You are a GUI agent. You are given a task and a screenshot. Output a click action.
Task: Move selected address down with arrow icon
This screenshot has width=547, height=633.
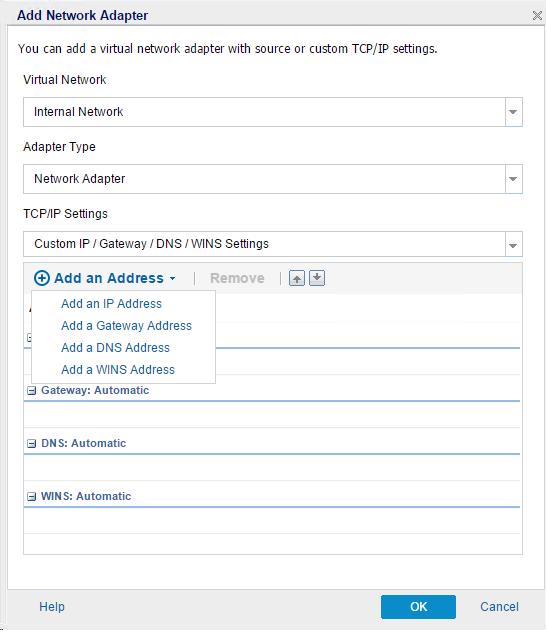tap(317, 279)
